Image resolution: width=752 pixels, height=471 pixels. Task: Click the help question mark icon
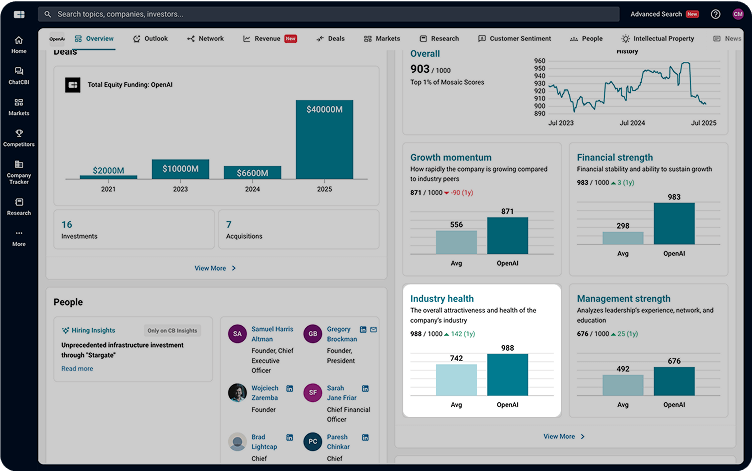coord(715,14)
